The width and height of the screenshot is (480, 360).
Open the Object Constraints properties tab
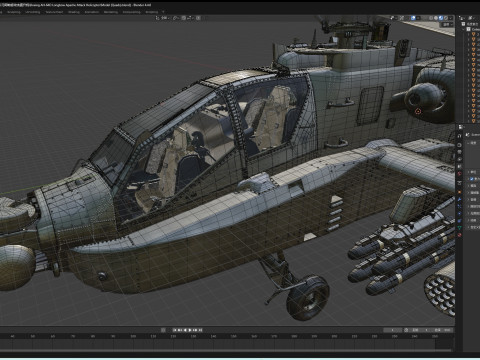pyautogui.click(x=459, y=221)
